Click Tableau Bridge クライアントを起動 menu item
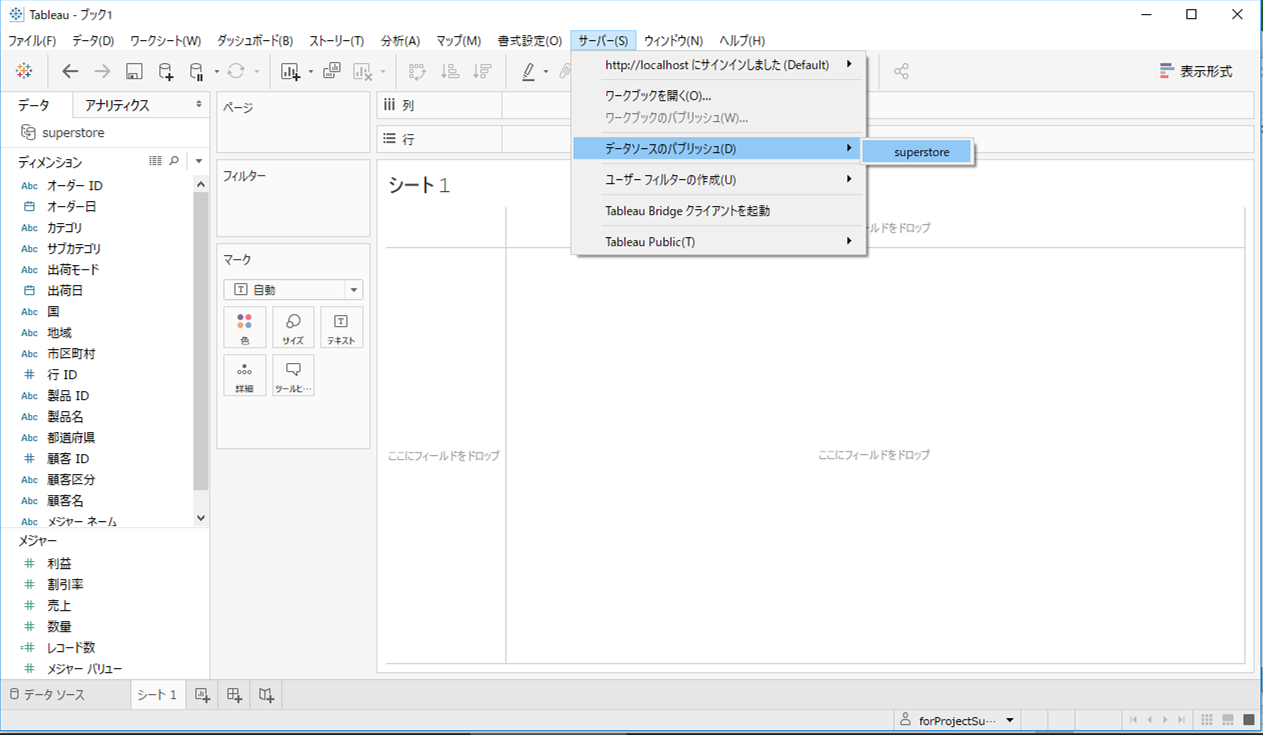 click(x=718, y=211)
